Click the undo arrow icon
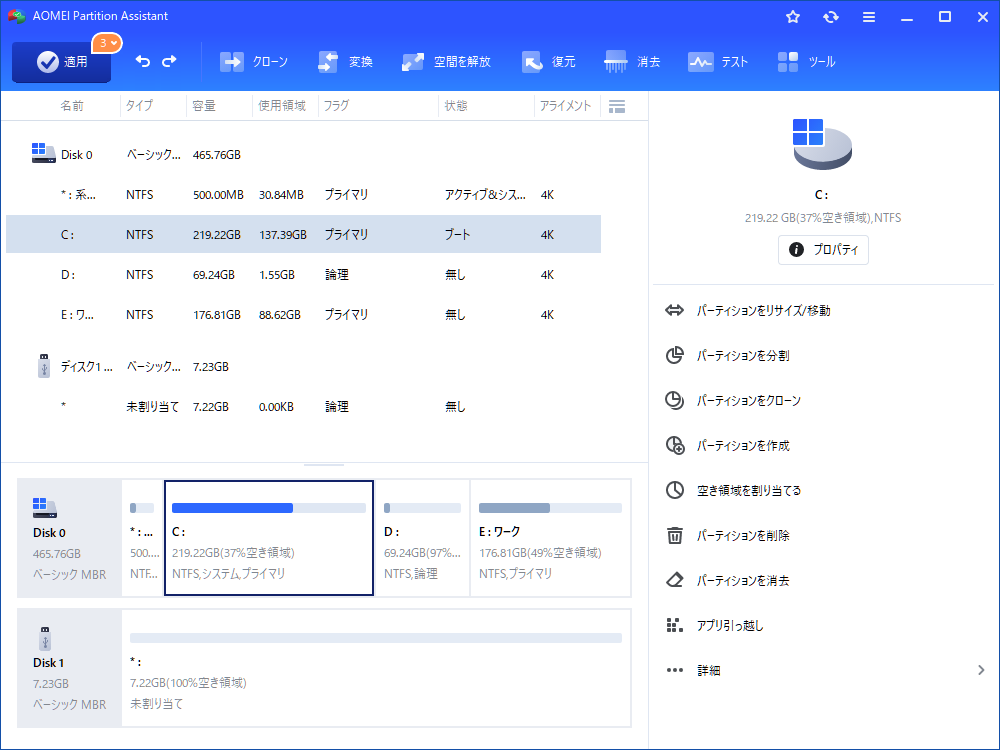This screenshot has width=1000, height=750. coord(142,62)
